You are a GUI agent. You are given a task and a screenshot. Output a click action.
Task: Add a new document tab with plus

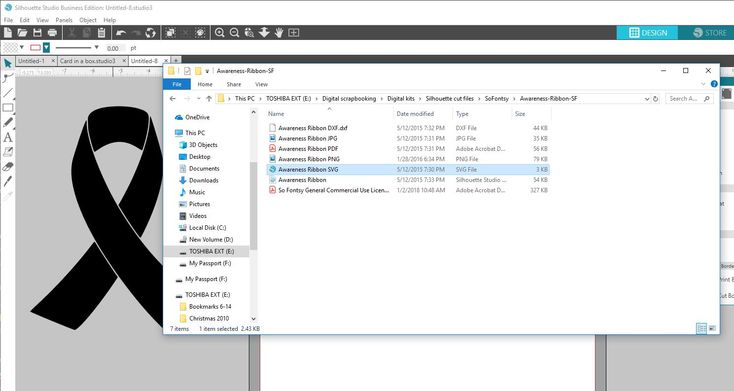(176, 60)
